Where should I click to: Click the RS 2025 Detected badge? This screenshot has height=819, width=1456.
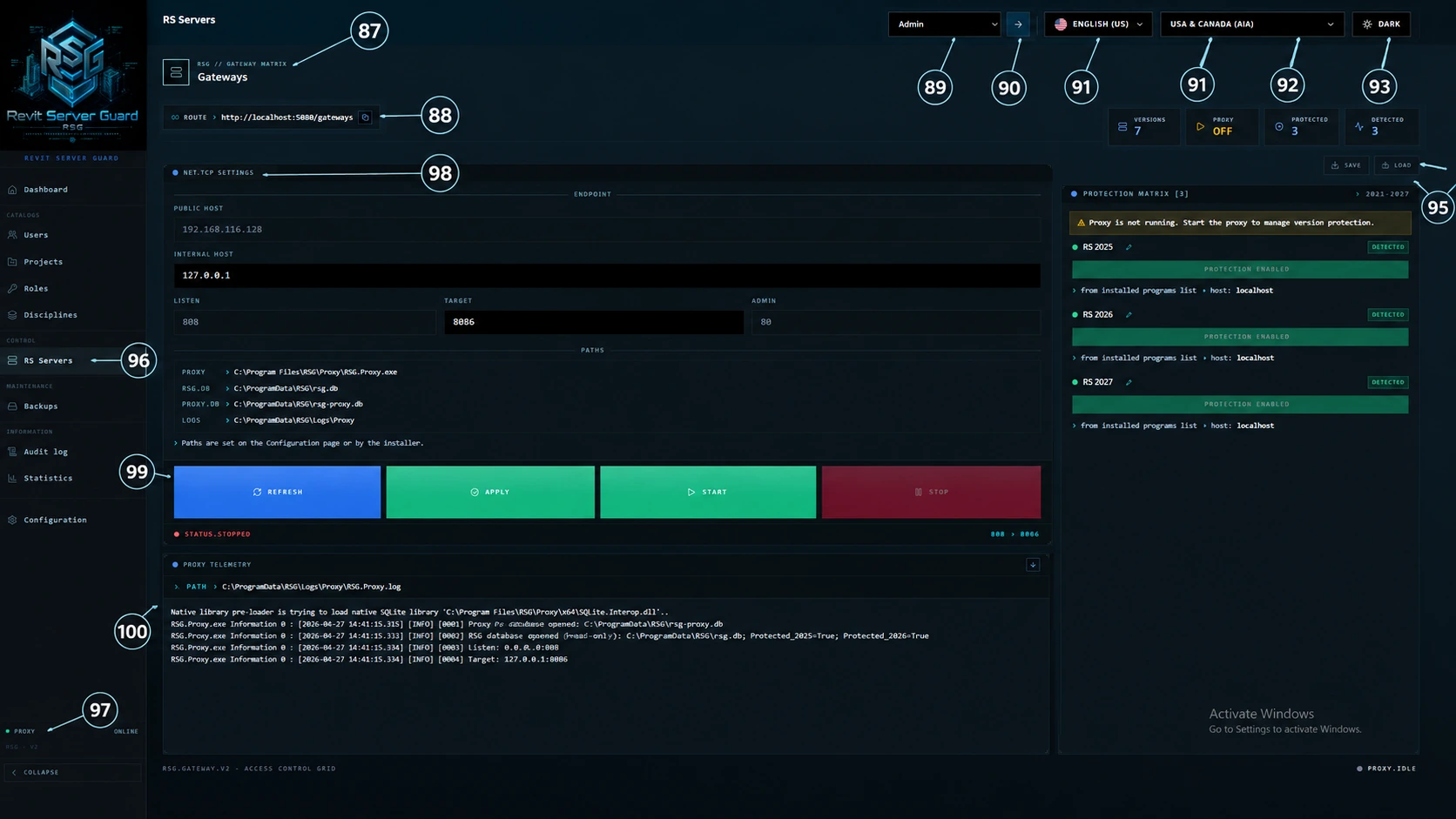point(1388,247)
